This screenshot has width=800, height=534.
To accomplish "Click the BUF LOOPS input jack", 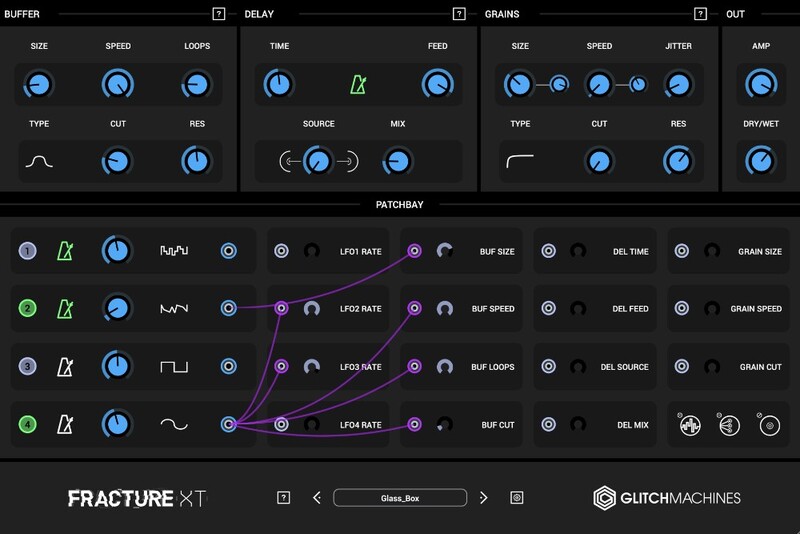I will coord(414,366).
